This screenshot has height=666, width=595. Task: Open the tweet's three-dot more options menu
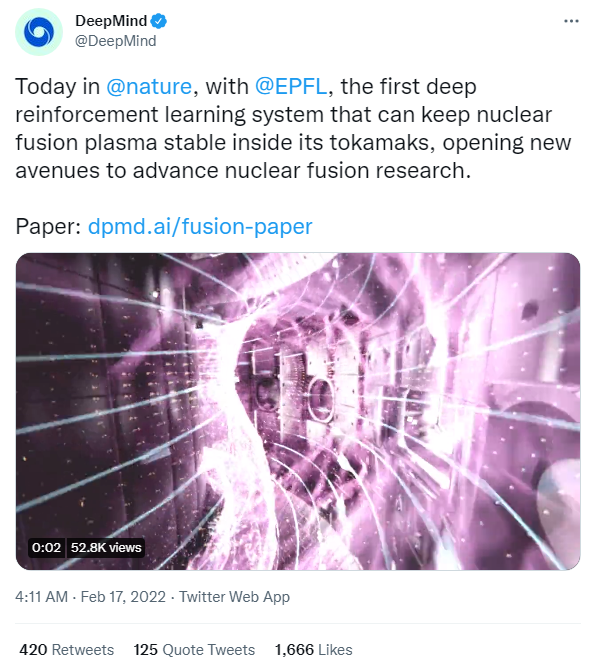tap(571, 21)
